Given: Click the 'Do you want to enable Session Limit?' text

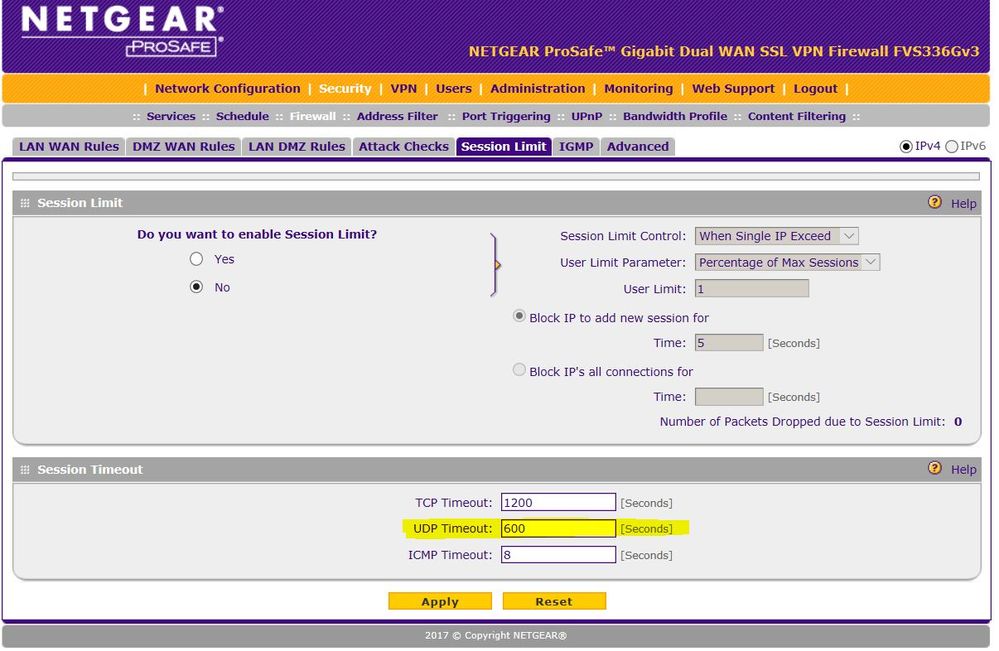Looking at the screenshot, I should tap(257, 234).
